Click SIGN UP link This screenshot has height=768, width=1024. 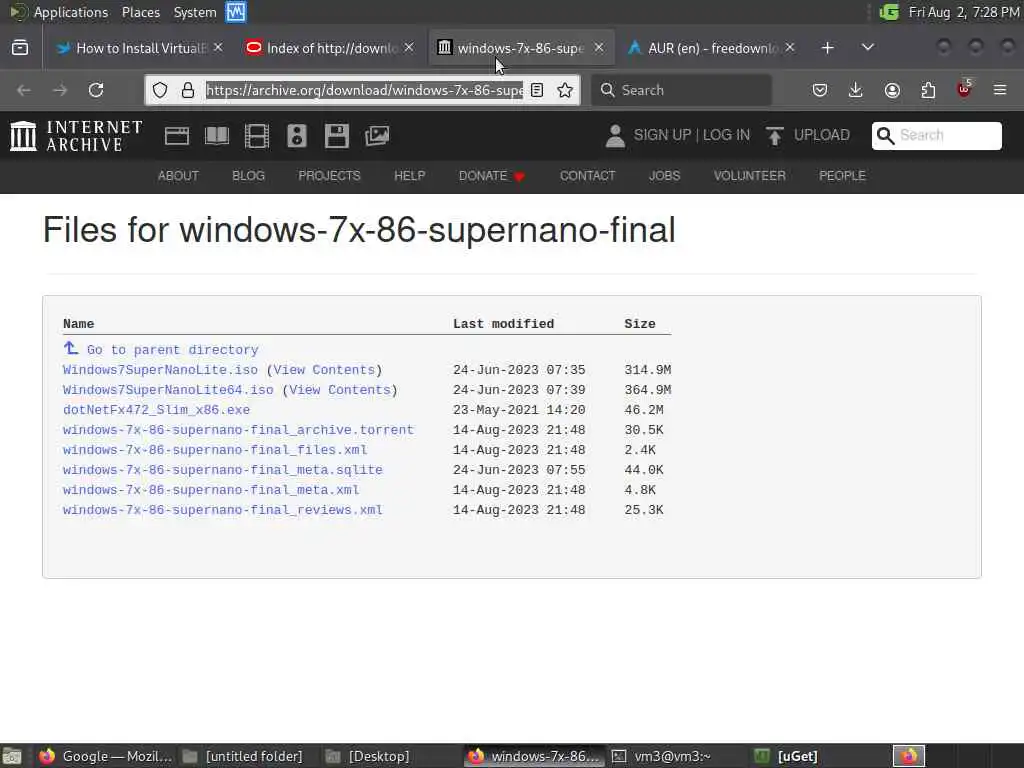pos(662,135)
